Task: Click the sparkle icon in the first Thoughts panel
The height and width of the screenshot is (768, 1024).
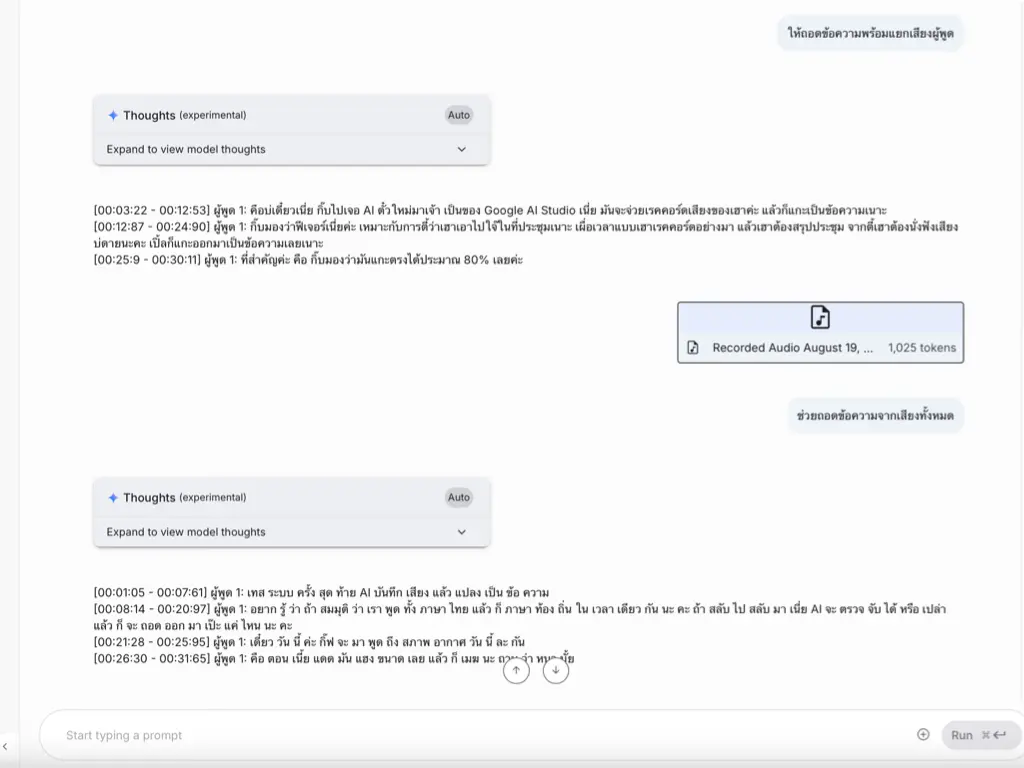Action: coord(113,115)
